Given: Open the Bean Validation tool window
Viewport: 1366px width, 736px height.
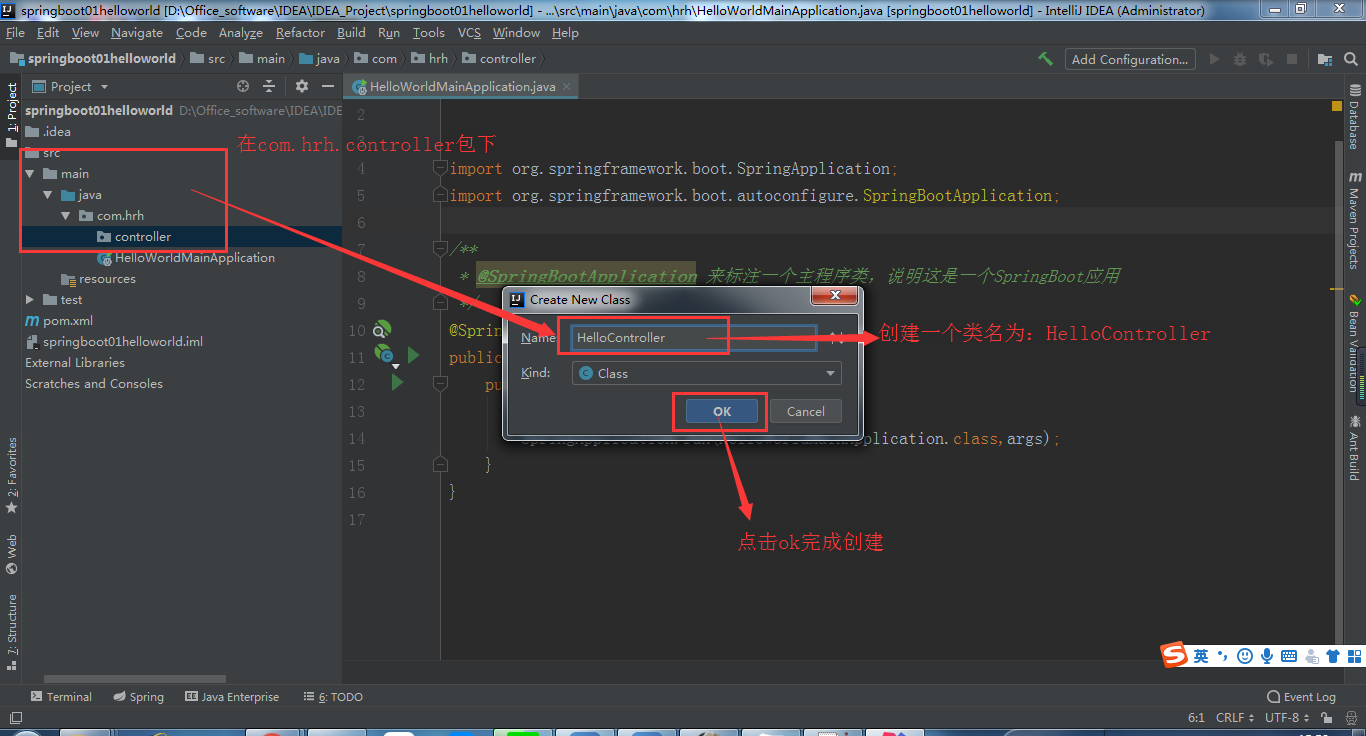Looking at the screenshot, I should [1354, 341].
